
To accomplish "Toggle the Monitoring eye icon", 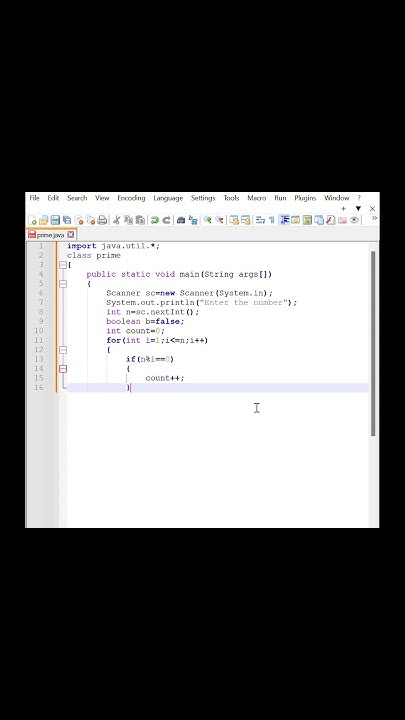I will 354,220.
